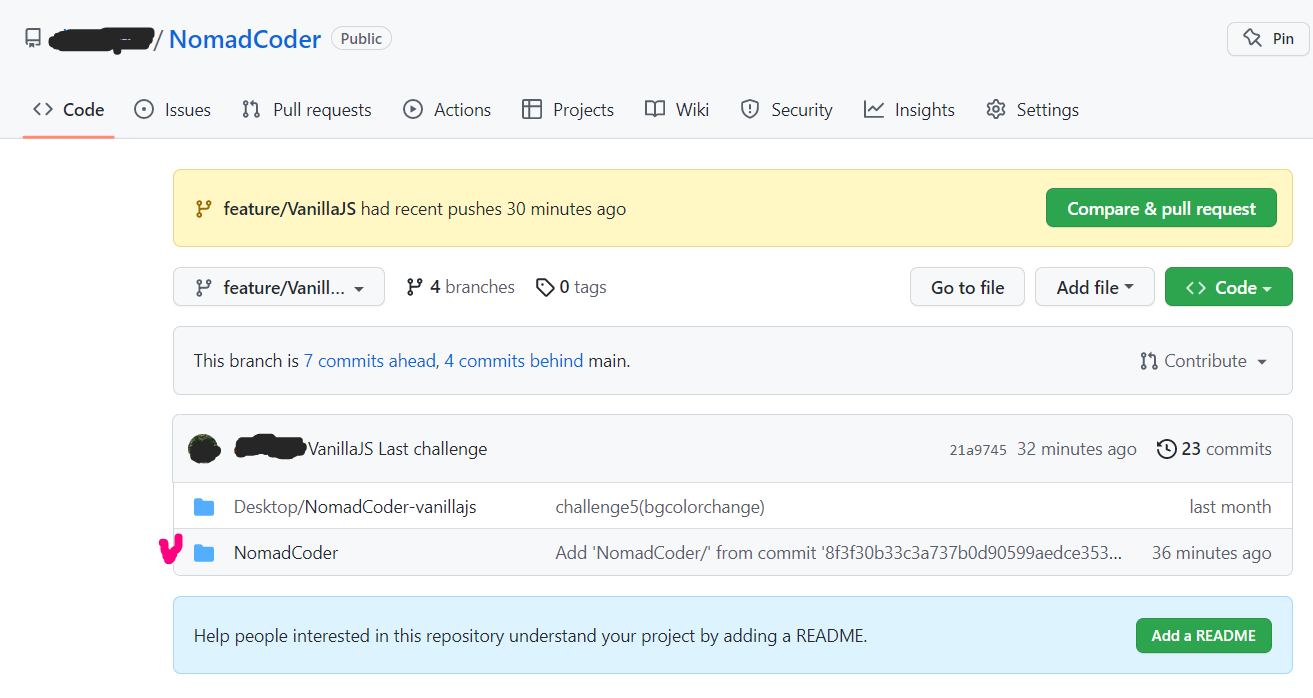
Task: Click the folder icon of Desktop/NomadCoder-vanillajs row
Action: [204, 507]
